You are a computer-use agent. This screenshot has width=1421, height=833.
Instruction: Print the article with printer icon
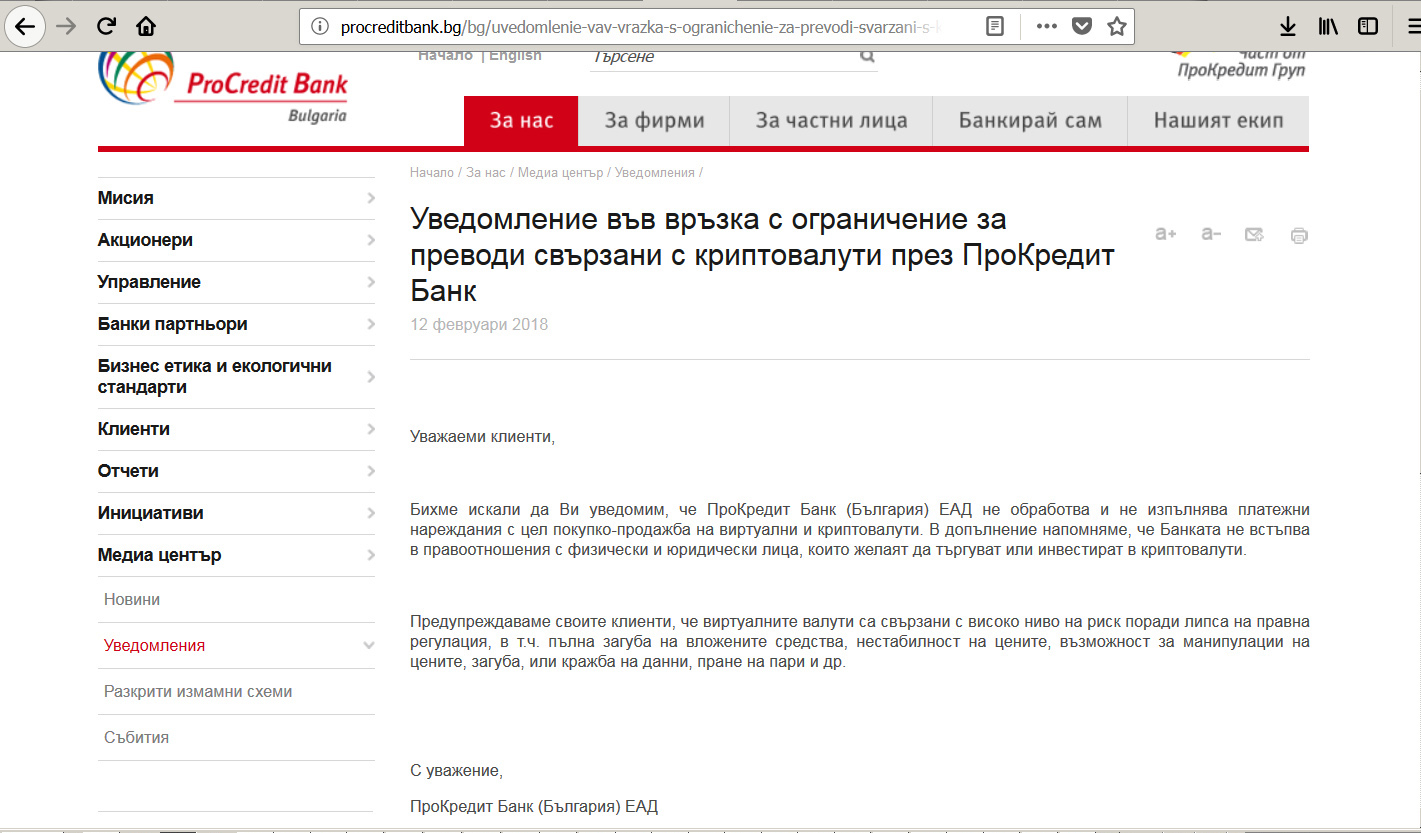pyautogui.click(x=1299, y=236)
